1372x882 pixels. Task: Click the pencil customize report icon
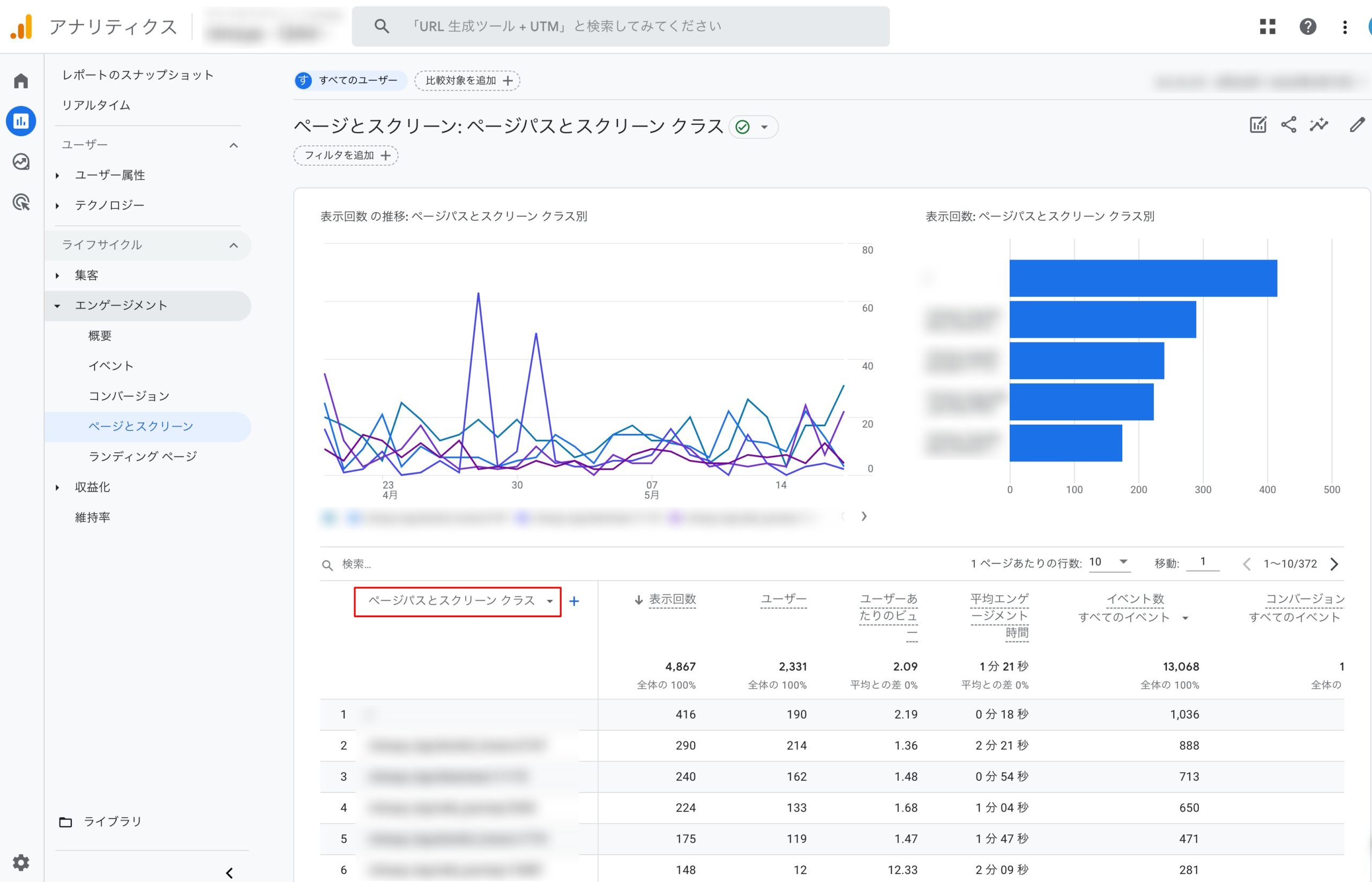(1356, 125)
